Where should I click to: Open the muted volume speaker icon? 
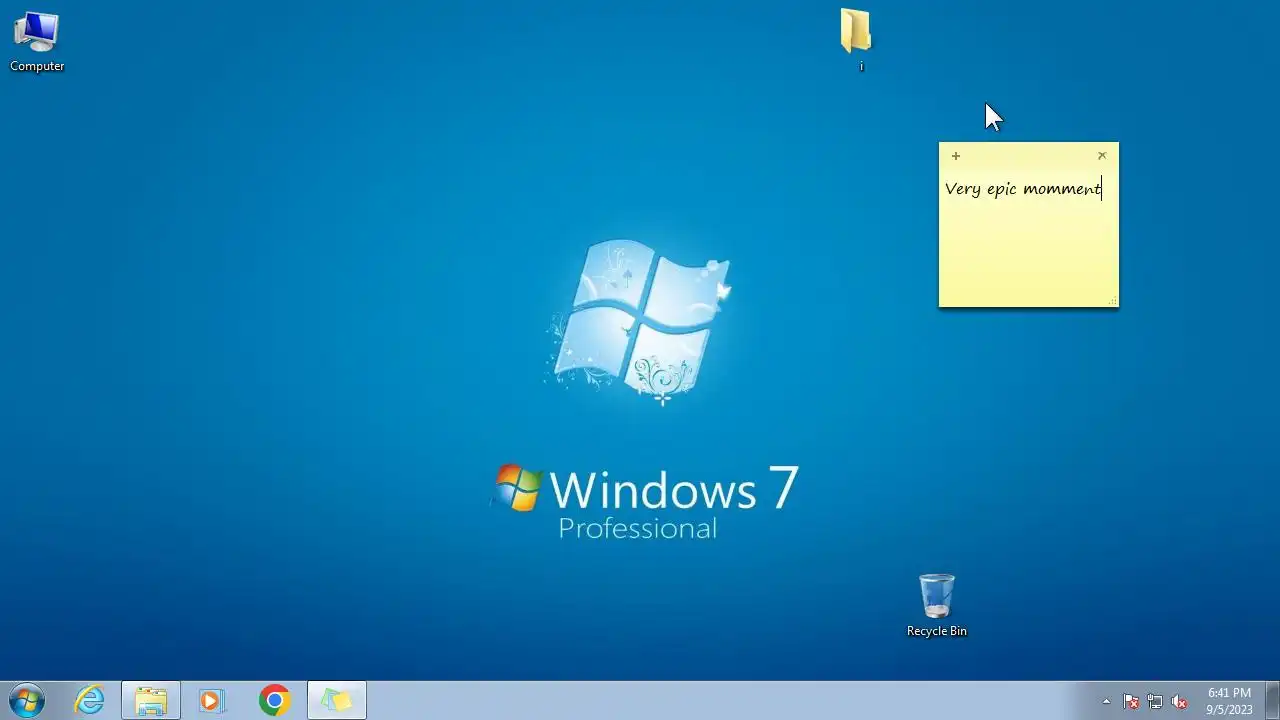tap(1179, 701)
